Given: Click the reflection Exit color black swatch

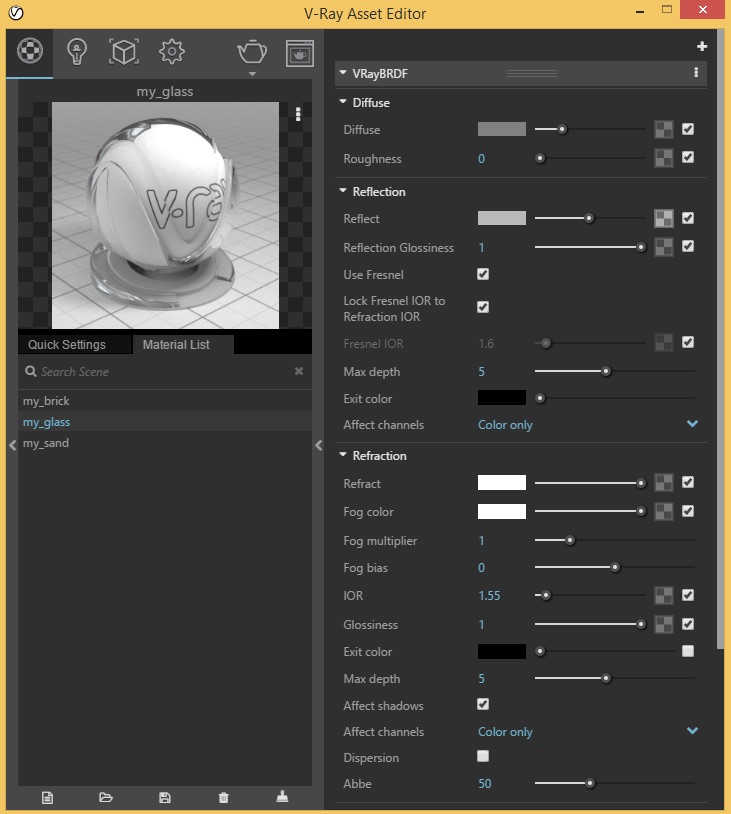Looking at the screenshot, I should [x=502, y=398].
